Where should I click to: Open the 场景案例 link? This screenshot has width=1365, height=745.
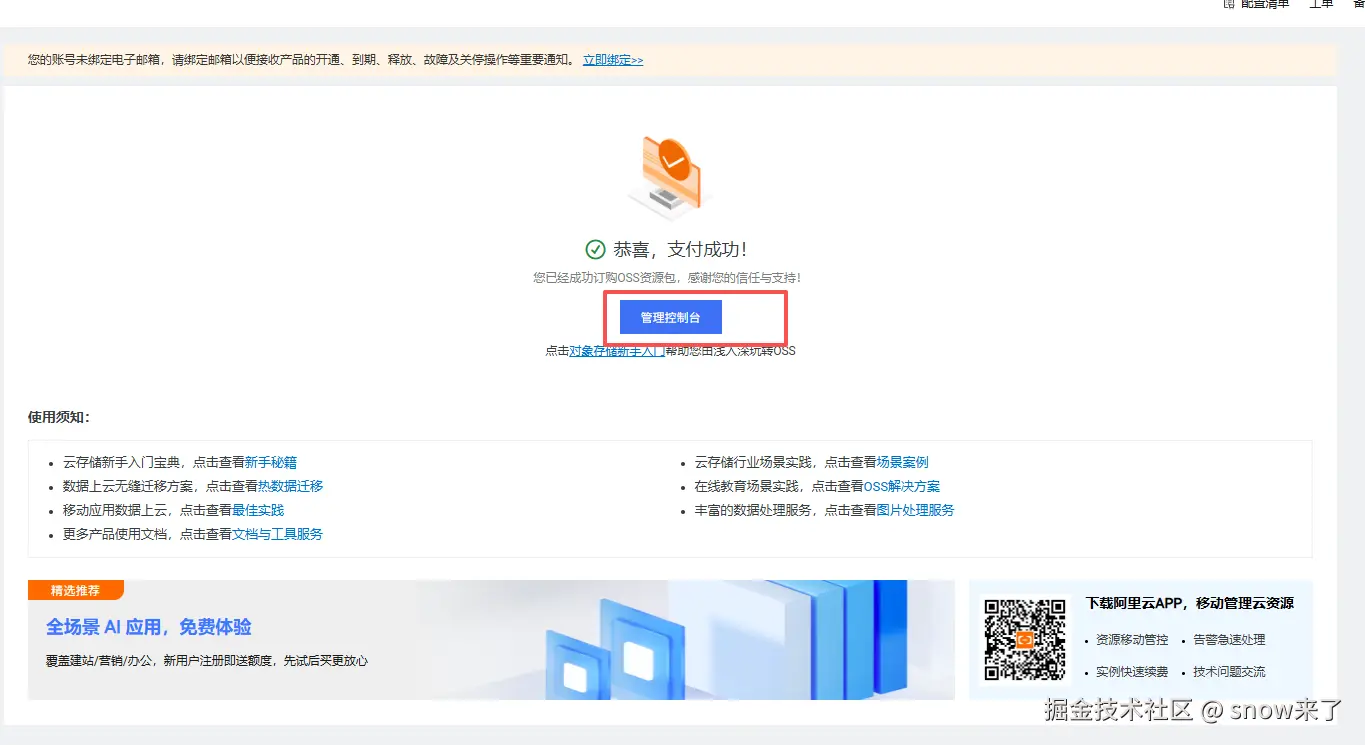coord(903,462)
